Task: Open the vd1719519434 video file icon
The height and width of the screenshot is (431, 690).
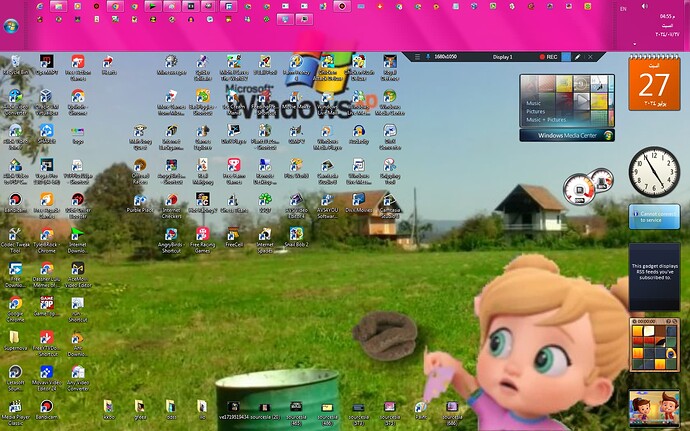Action: (x=234, y=409)
